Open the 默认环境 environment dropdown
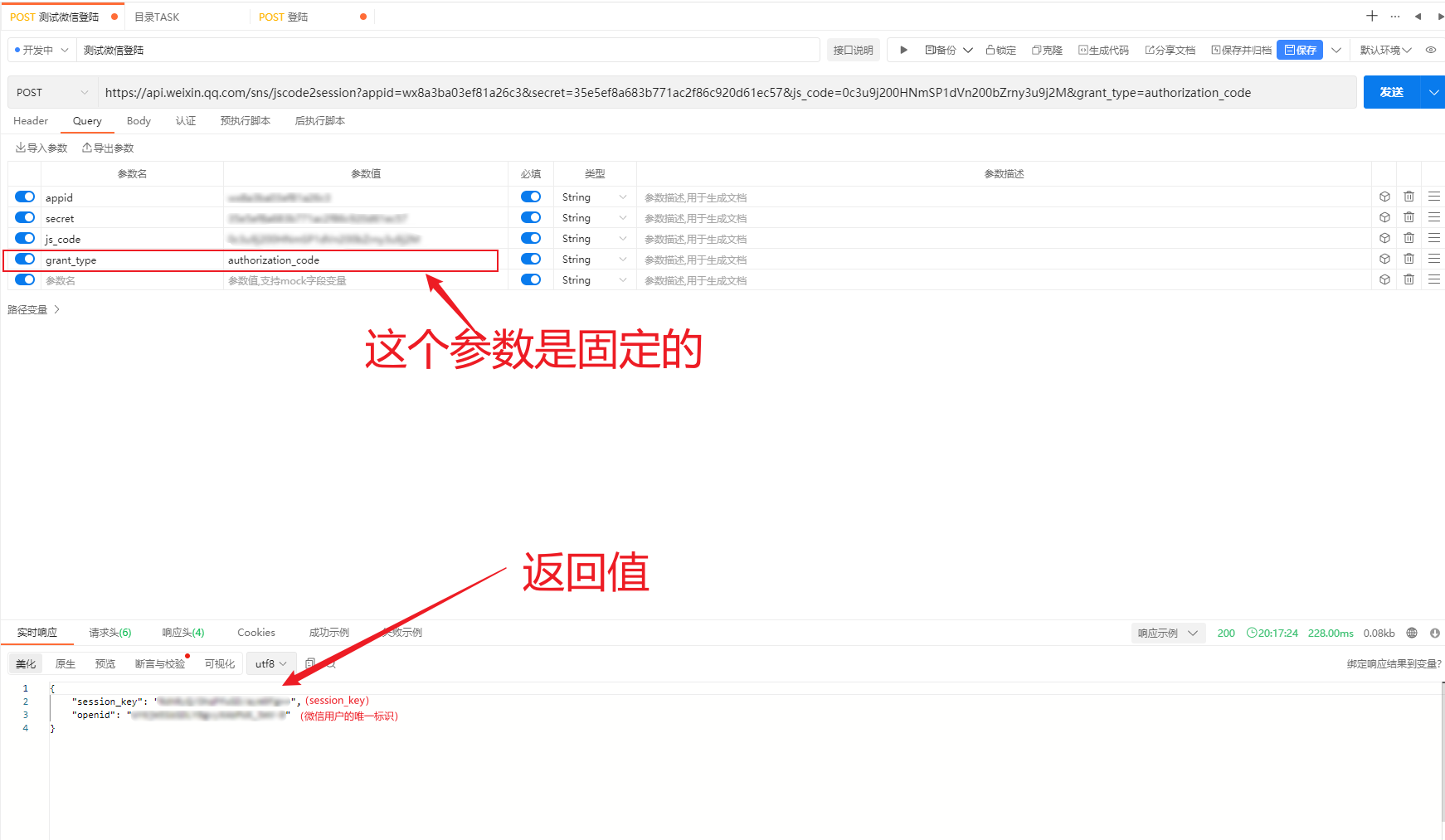The image size is (1445, 840). pyautogui.click(x=1385, y=50)
